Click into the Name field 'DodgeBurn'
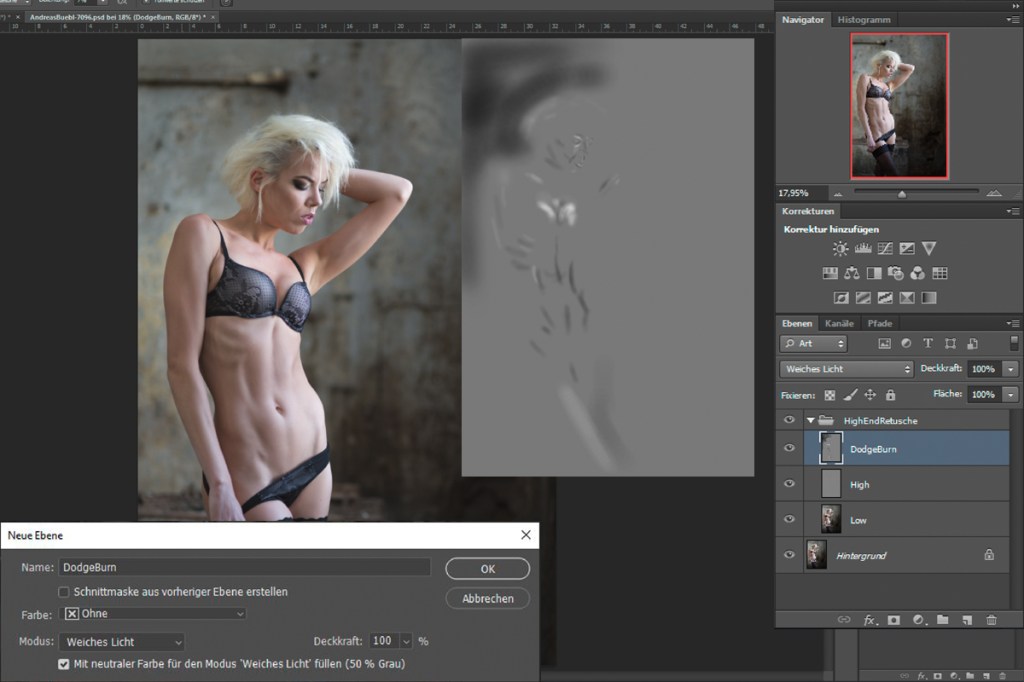1024x682 pixels. 245,567
